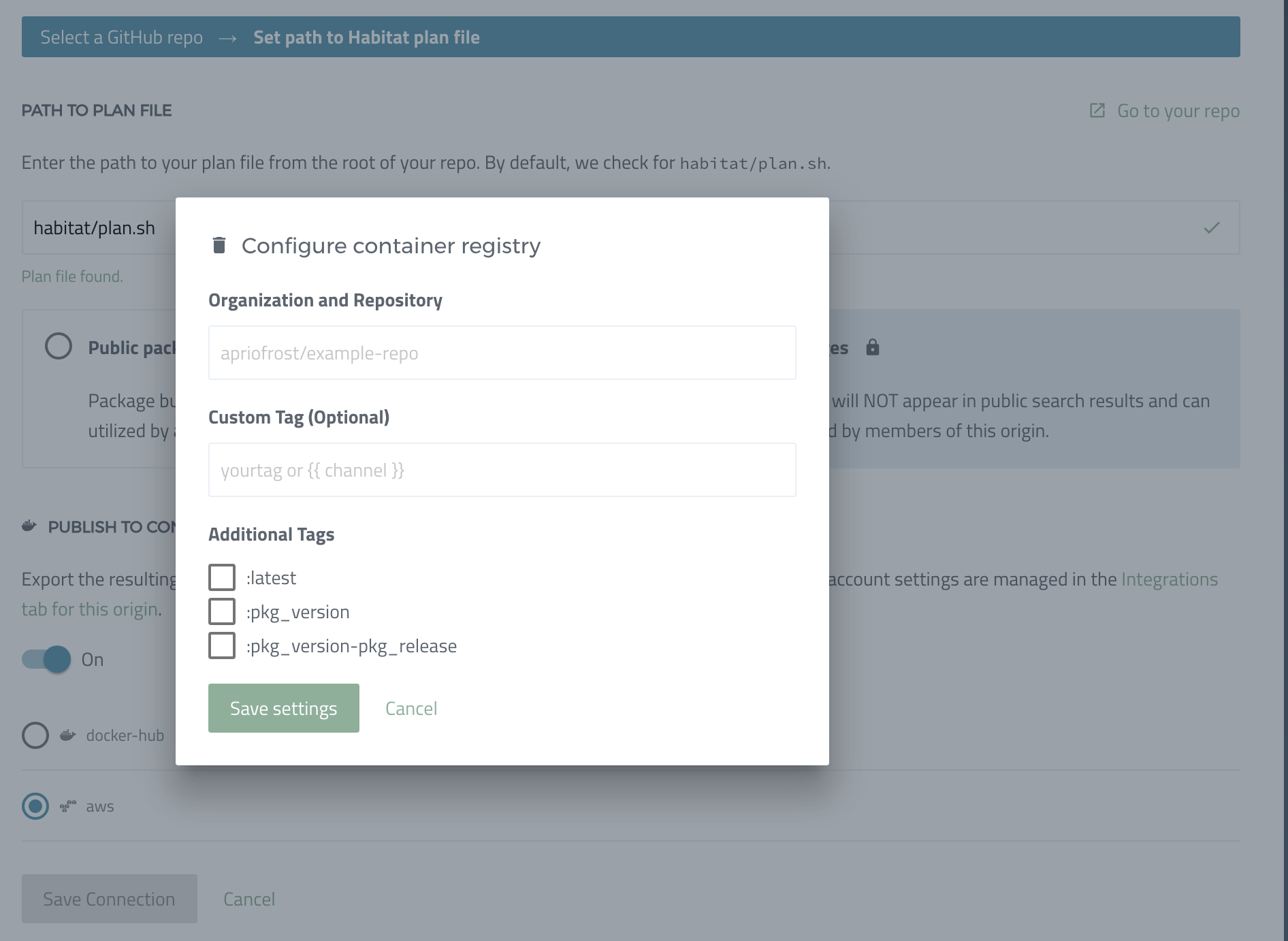Click the Set path to Habitat plan file step

click(x=367, y=37)
